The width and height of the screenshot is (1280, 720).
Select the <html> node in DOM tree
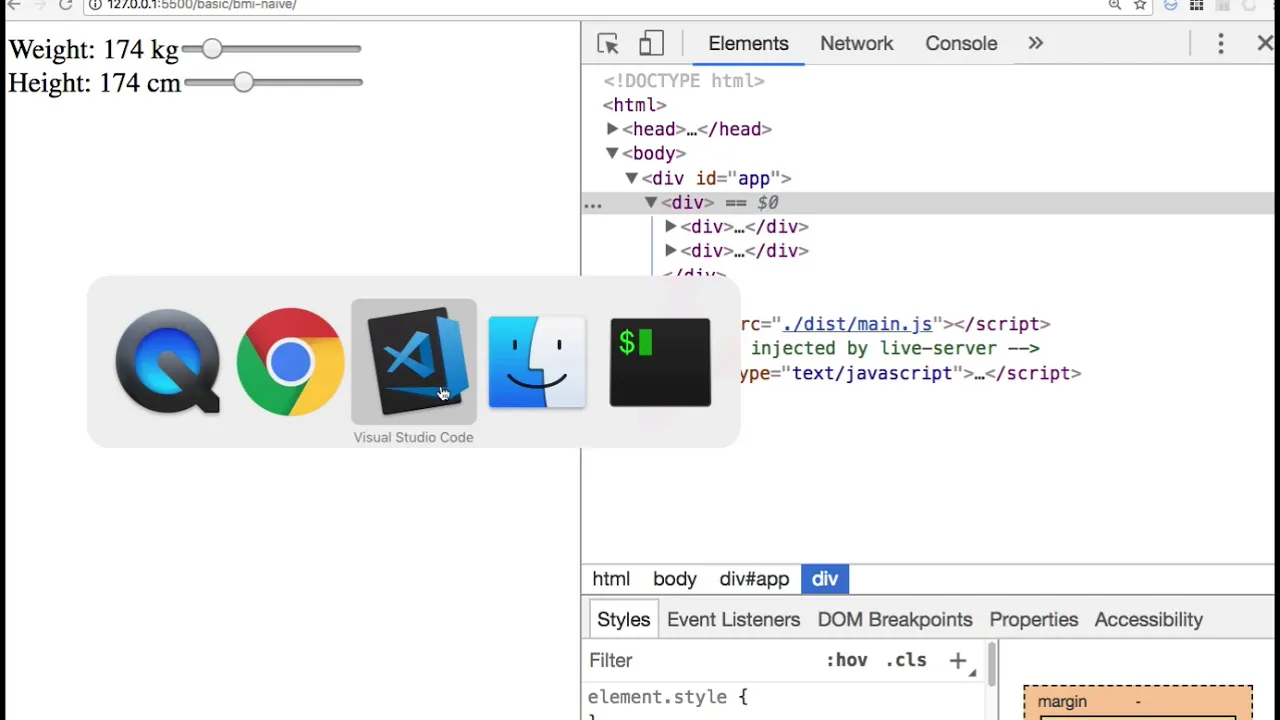[x=634, y=105]
